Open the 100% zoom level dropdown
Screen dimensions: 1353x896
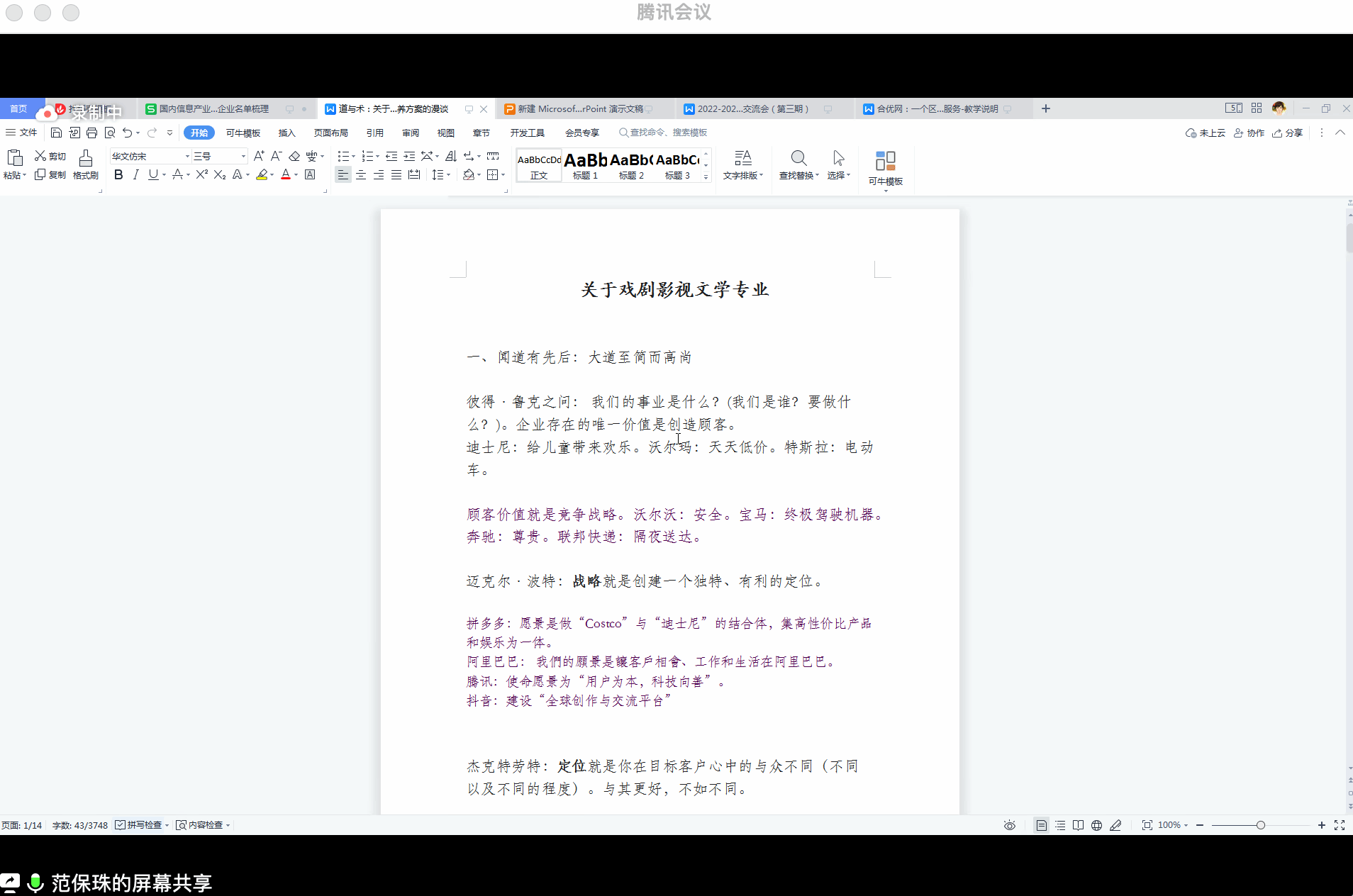pos(1173,825)
